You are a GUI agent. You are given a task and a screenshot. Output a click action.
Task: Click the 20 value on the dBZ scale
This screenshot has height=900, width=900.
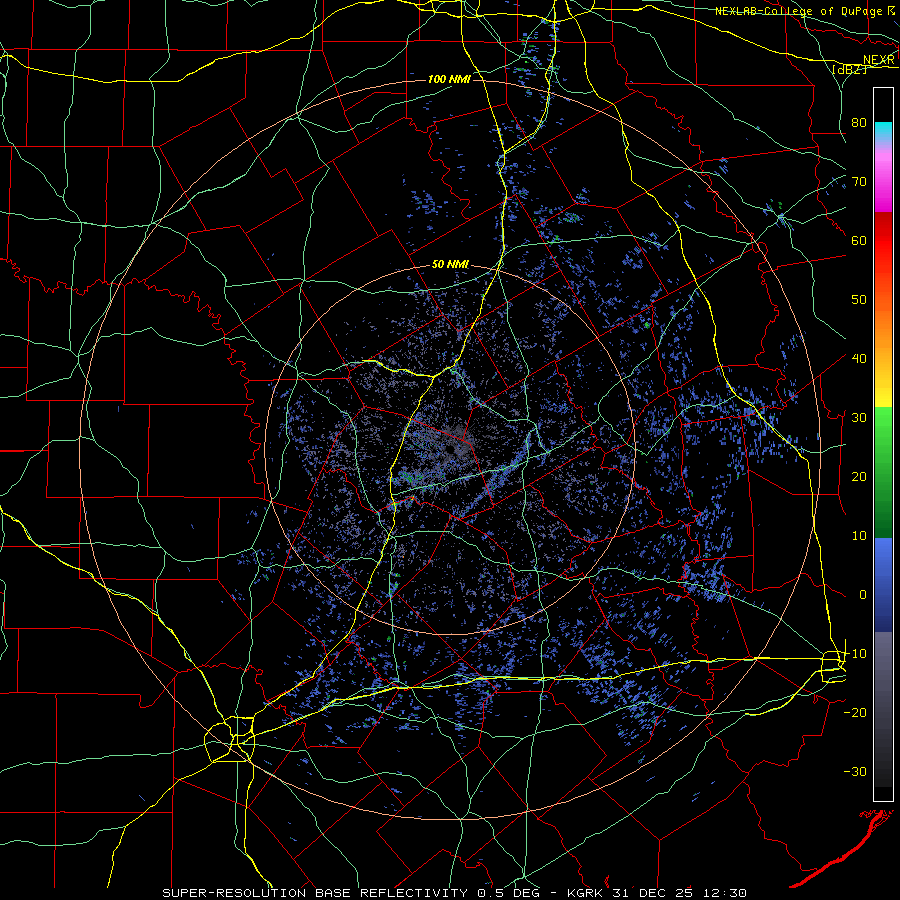[x=859, y=476]
